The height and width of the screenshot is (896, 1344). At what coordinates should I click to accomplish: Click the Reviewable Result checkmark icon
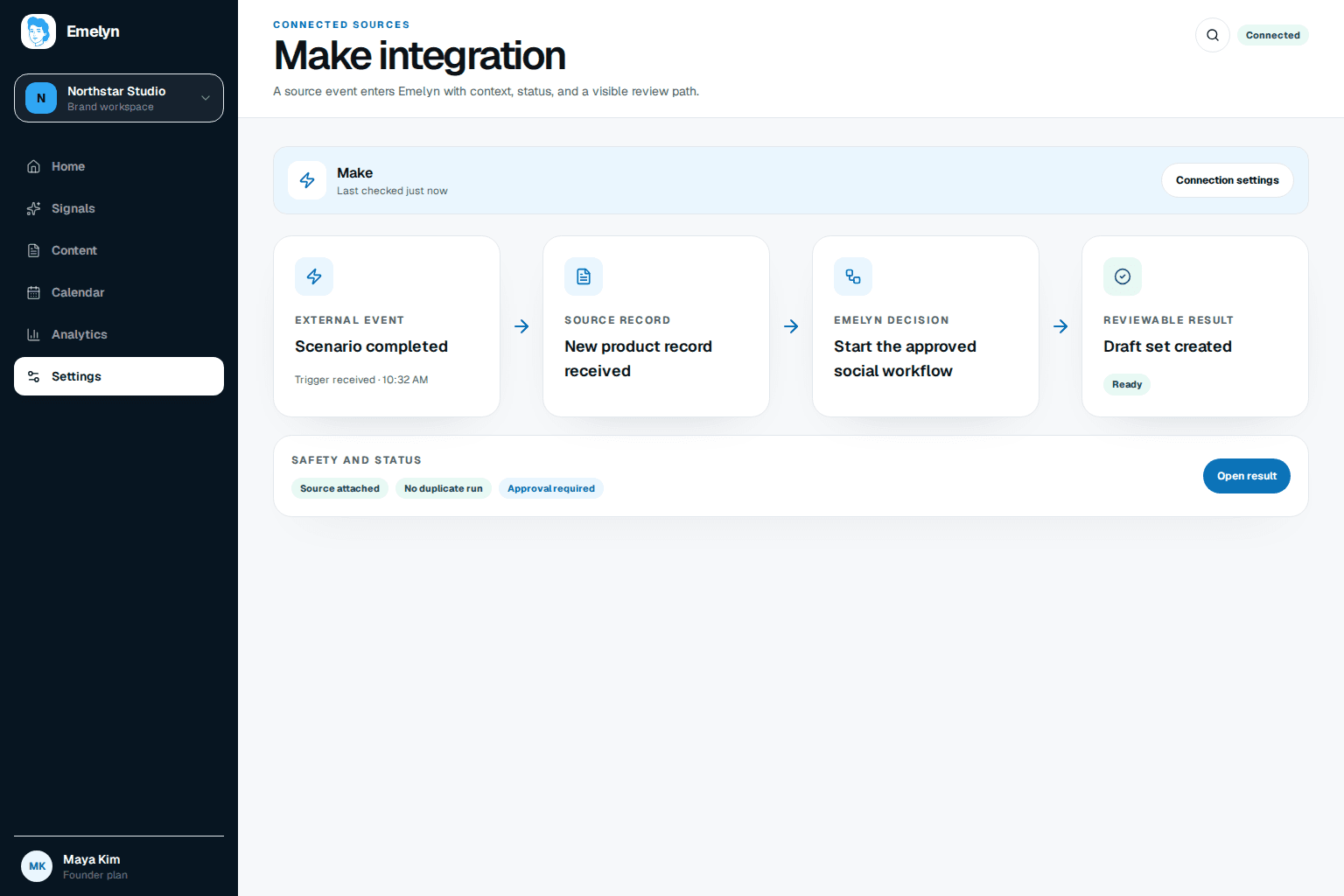[x=1123, y=276]
